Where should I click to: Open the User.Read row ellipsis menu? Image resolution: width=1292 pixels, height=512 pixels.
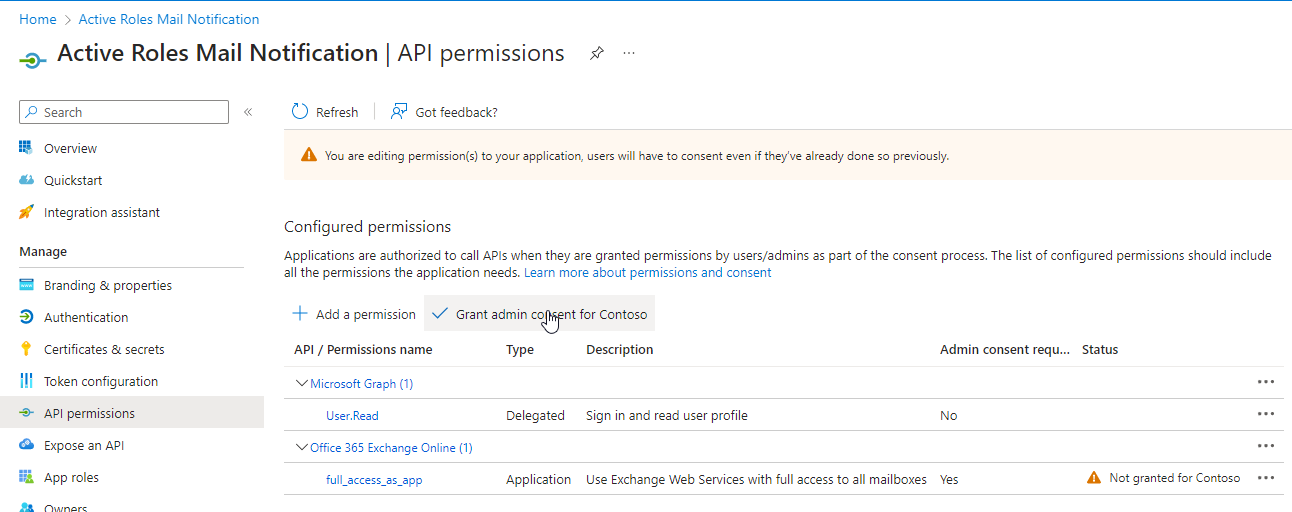coord(1266,414)
